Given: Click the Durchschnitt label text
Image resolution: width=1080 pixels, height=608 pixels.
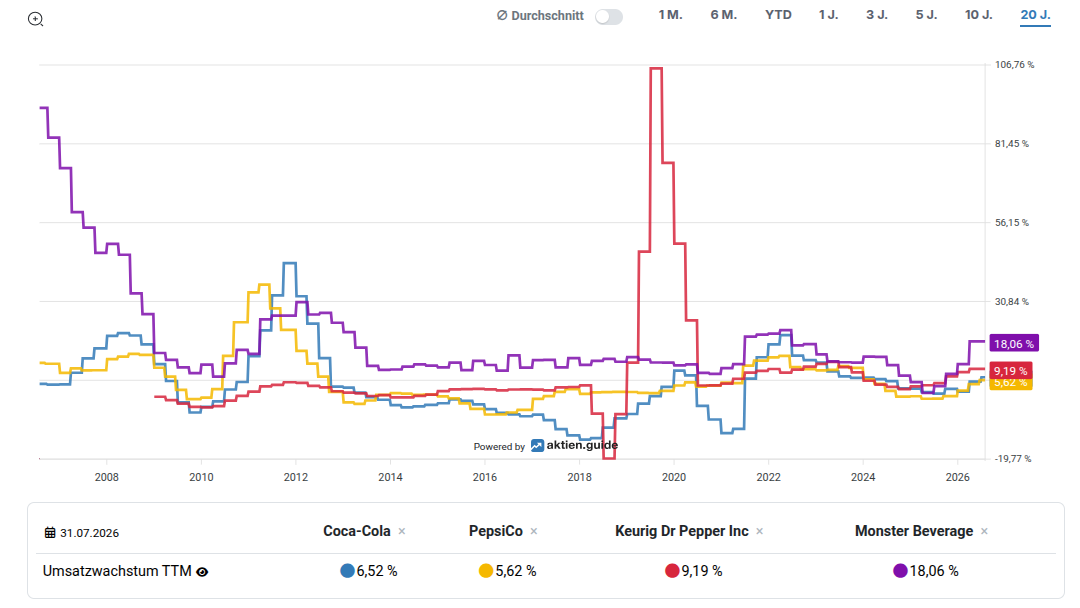Looking at the screenshot, I should (x=548, y=16).
